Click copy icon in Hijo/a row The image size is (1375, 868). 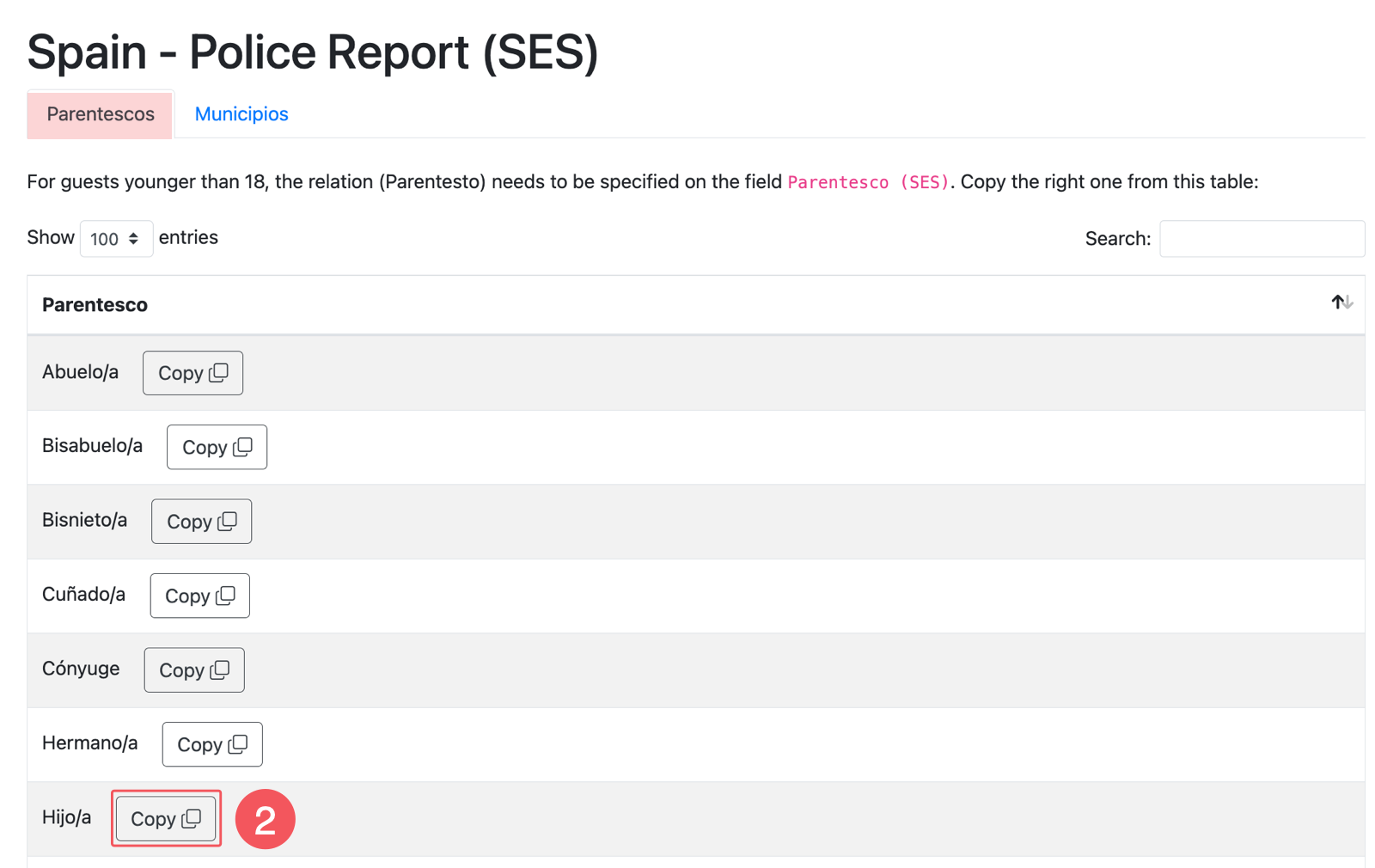point(192,818)
